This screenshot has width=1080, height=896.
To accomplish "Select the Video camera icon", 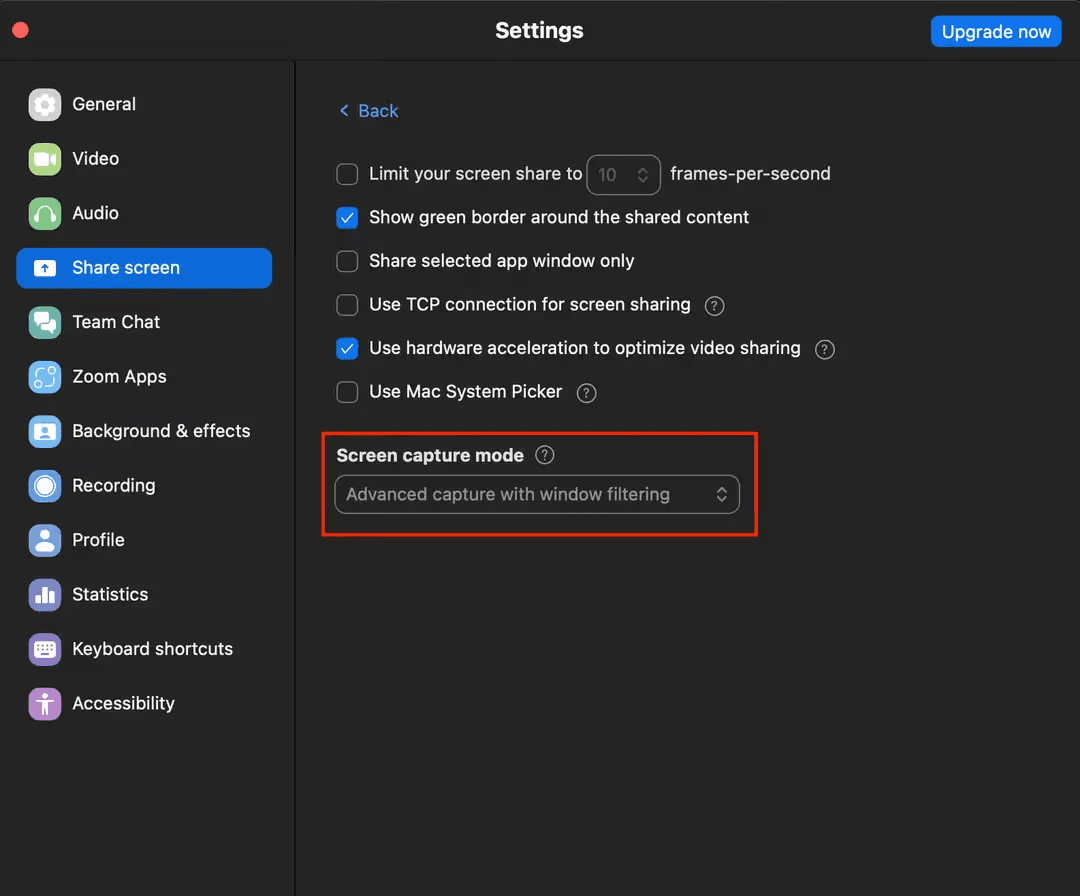I will tap(45, 159).
